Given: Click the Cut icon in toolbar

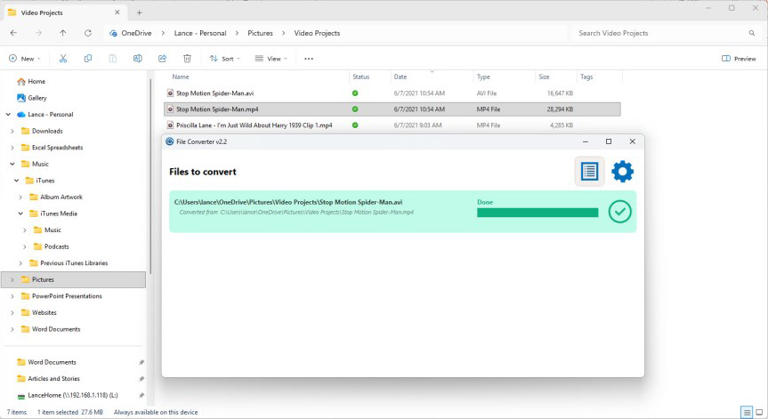Looking at the screenshot, I should tap(63, 58).
